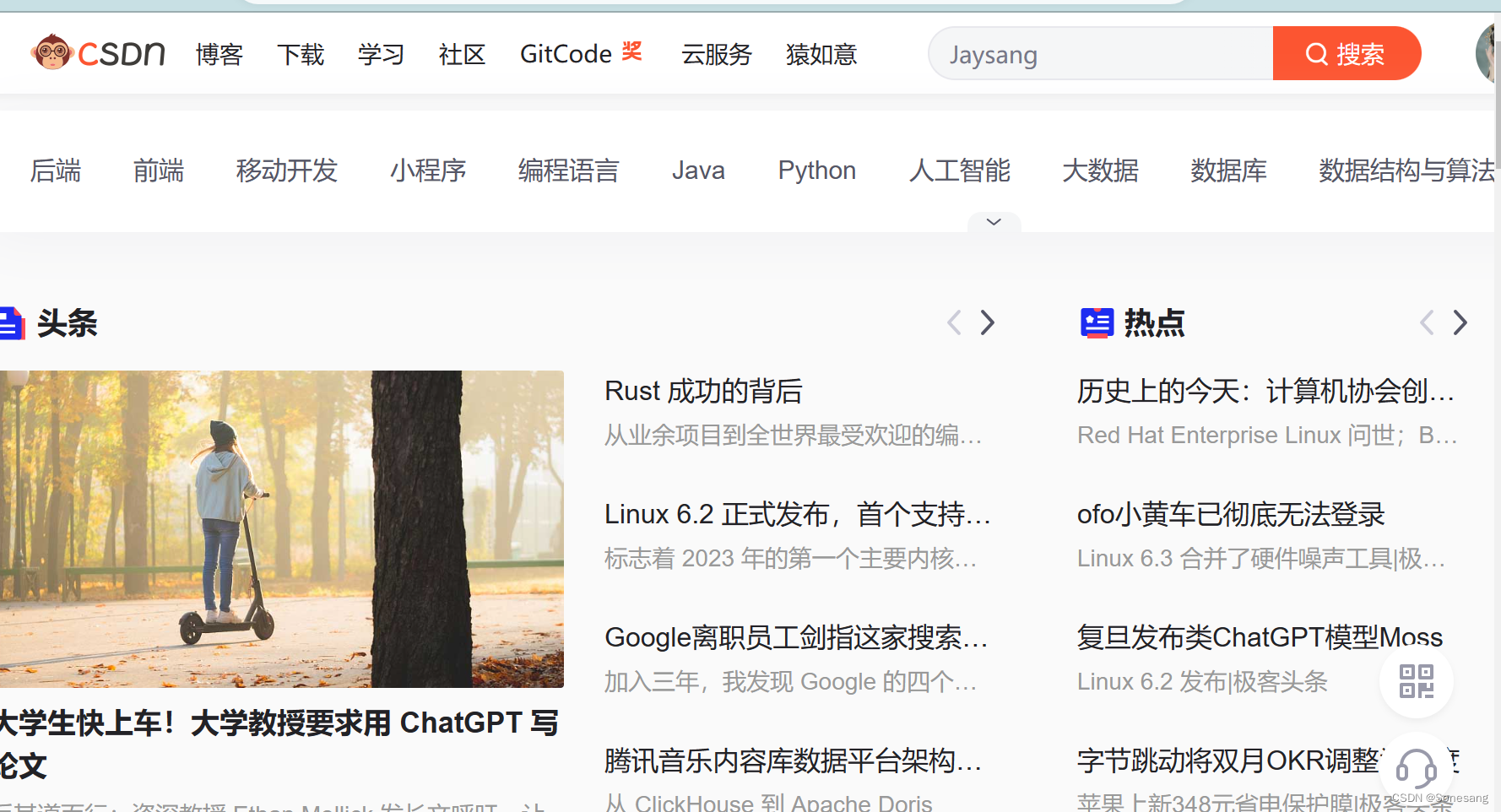
Task: Select the 数据库 category tab
Action: tap(1229, 171)
